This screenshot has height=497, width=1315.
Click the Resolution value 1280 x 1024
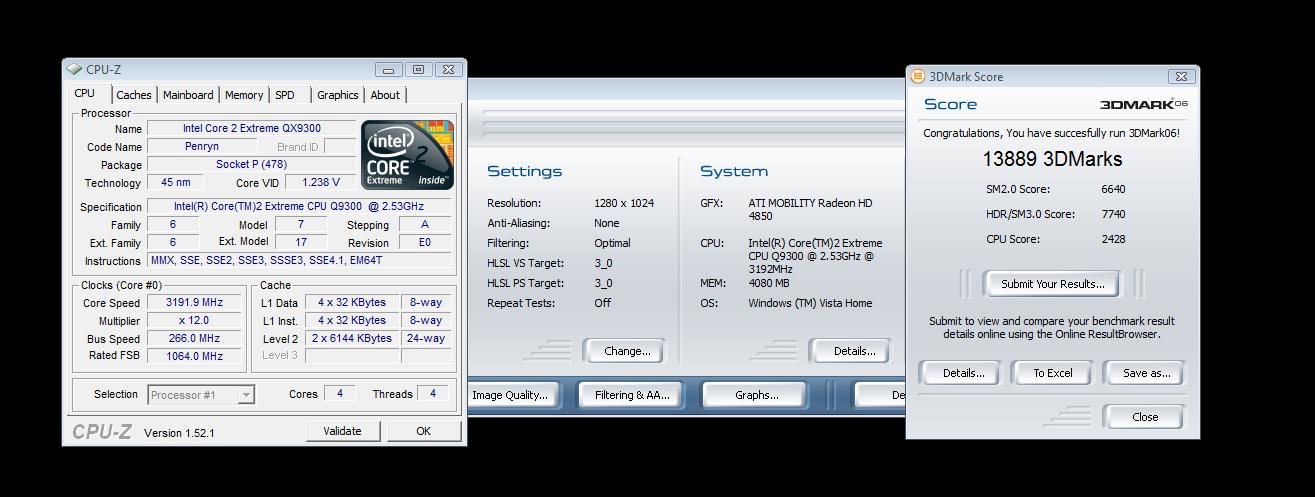[624, 203]
